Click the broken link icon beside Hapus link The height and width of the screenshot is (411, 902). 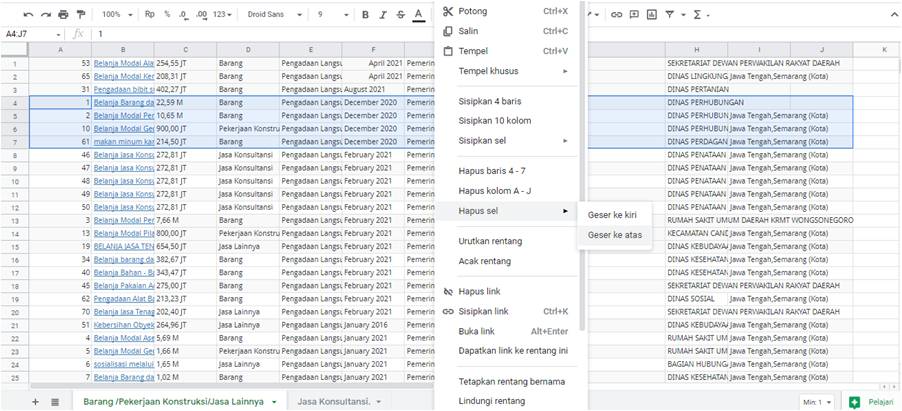(448, 292)
